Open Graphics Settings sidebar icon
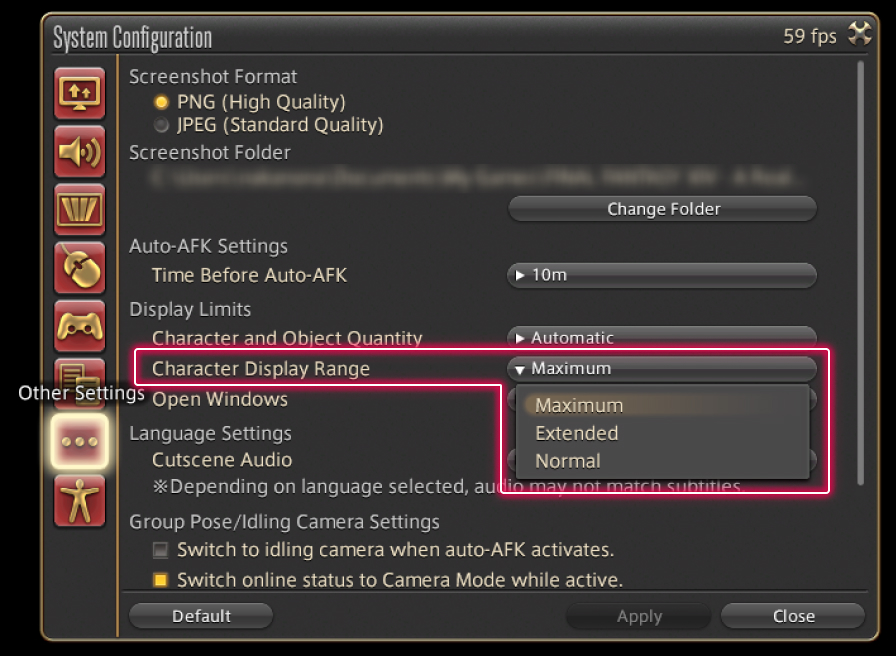This screenshot has width=896, height=656. 80,210
